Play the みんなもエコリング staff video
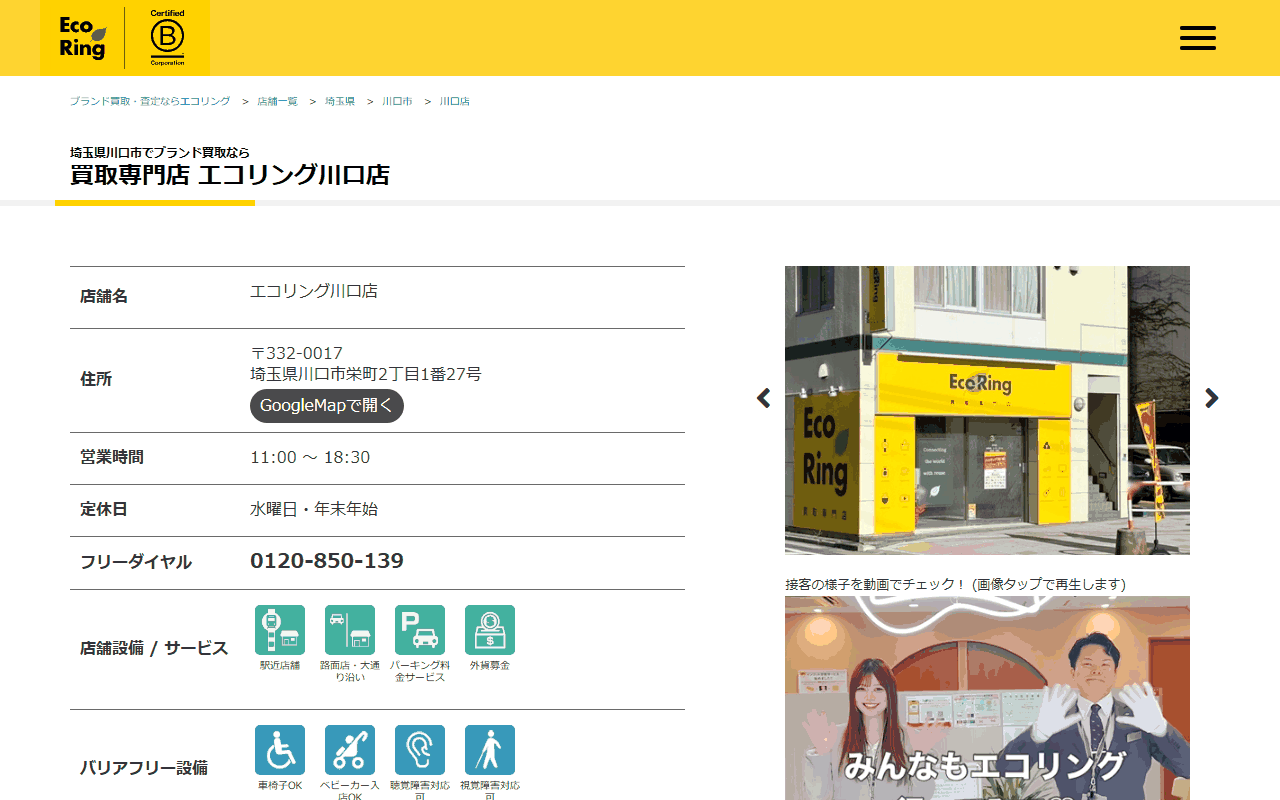Screen dimensions: 1280x800 click(987, 698)
